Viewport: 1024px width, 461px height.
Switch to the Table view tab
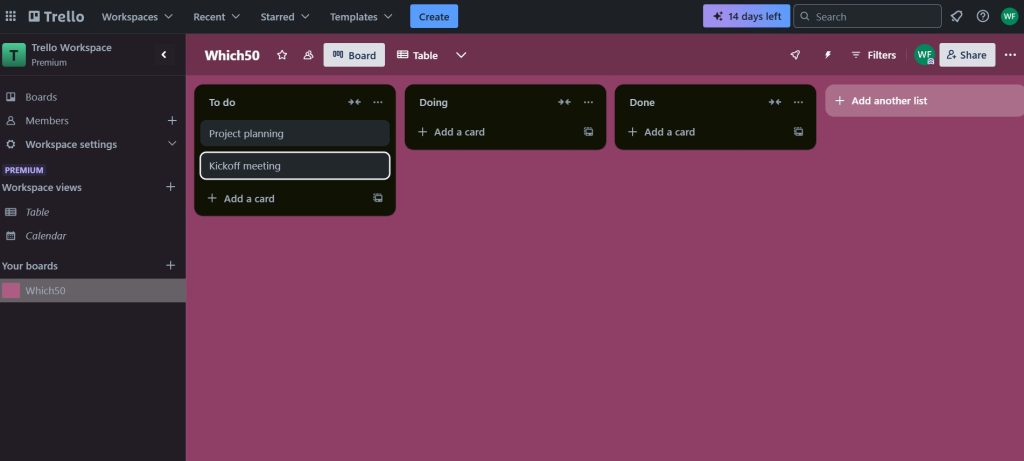click(417, 56)
